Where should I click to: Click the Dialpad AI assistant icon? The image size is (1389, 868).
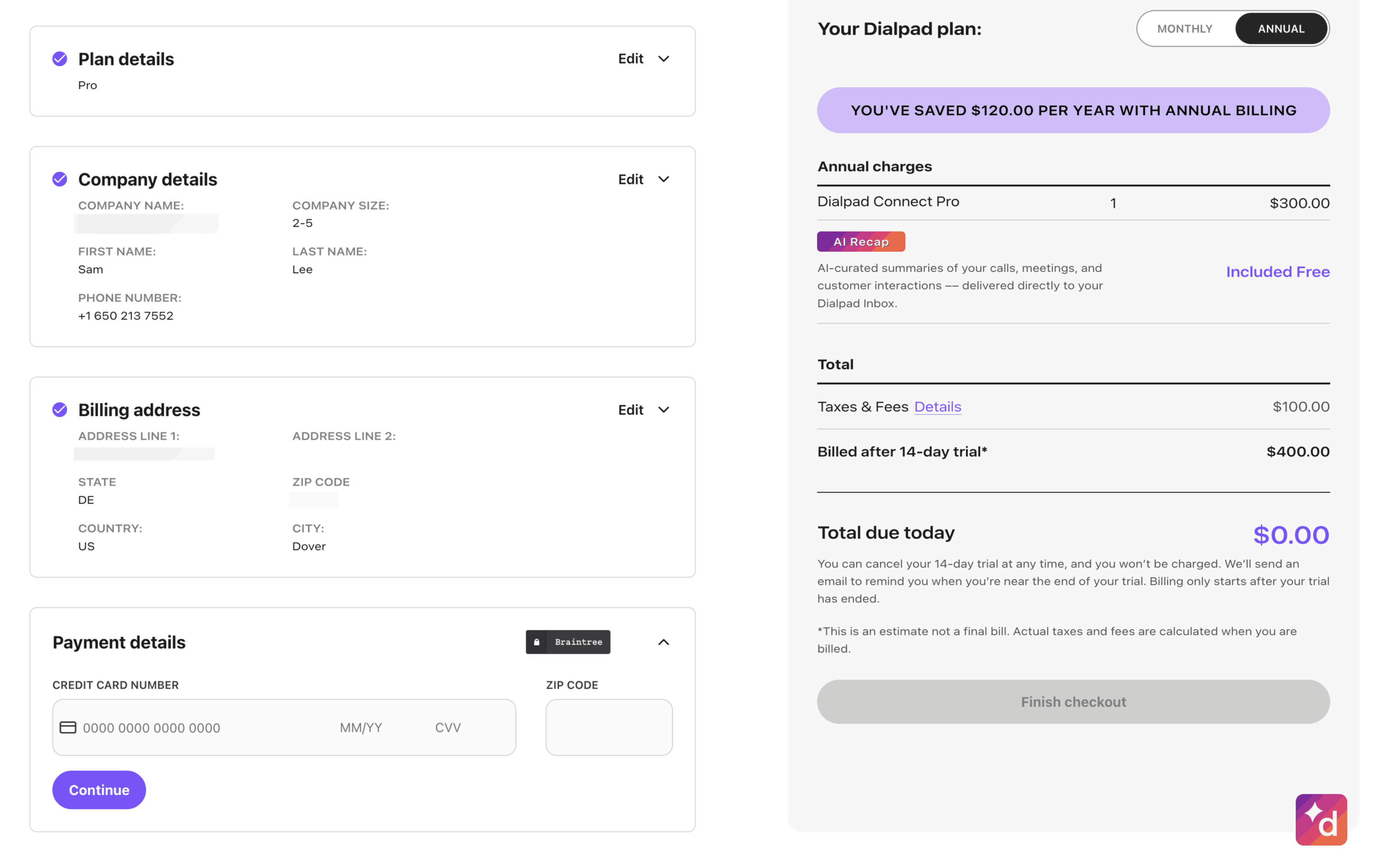1321,819
